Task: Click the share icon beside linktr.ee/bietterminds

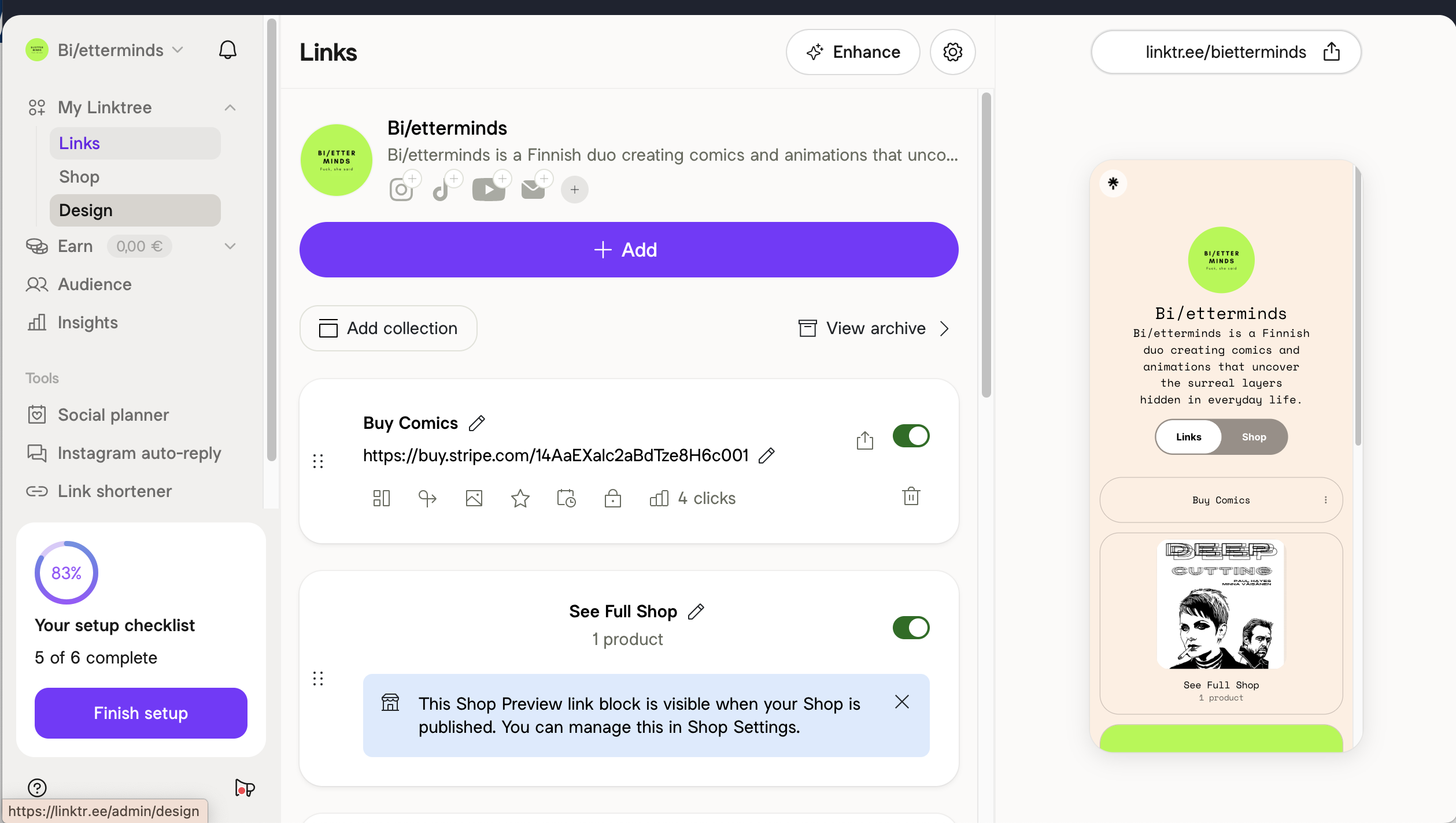Action: click(x=1331, y=52)
